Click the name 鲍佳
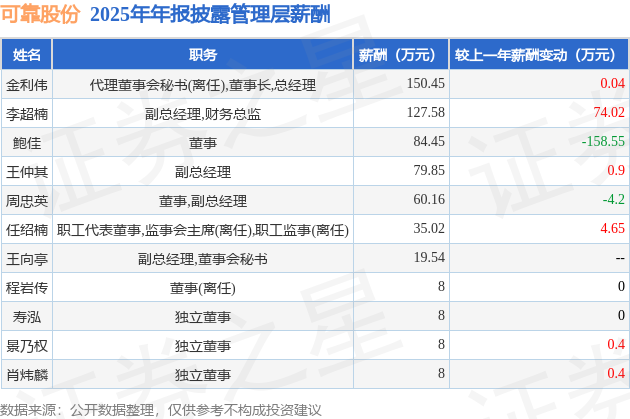Viewport: 630px width, 419px height. (27, 143)
